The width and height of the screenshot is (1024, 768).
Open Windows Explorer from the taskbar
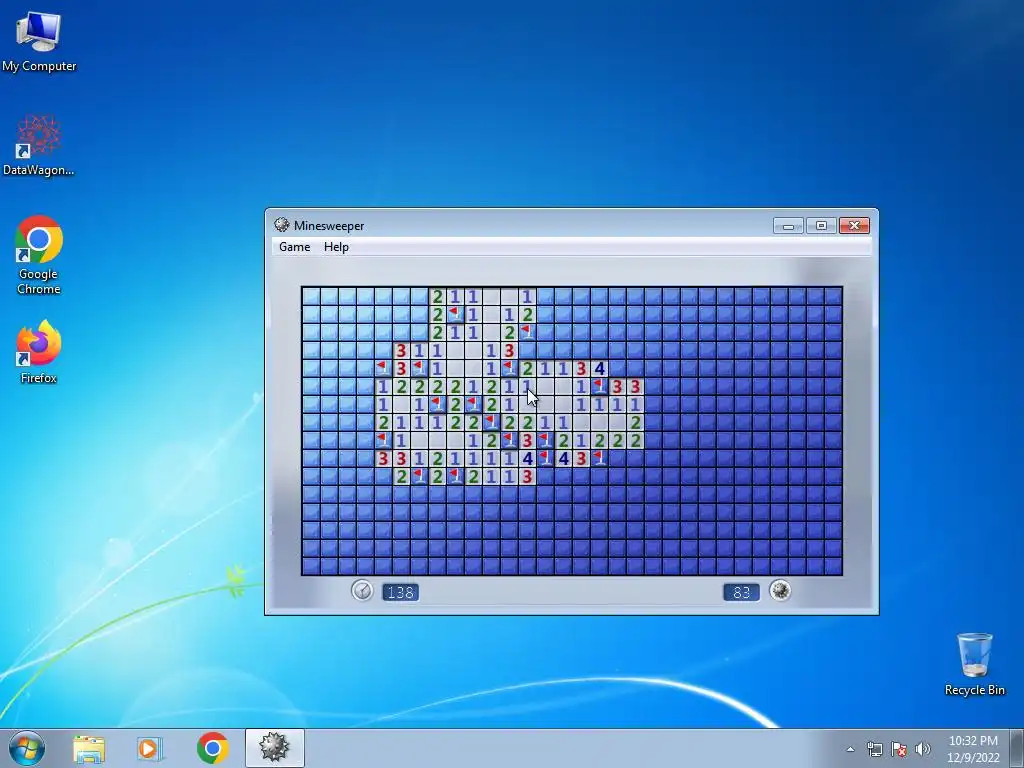(89, 749)
